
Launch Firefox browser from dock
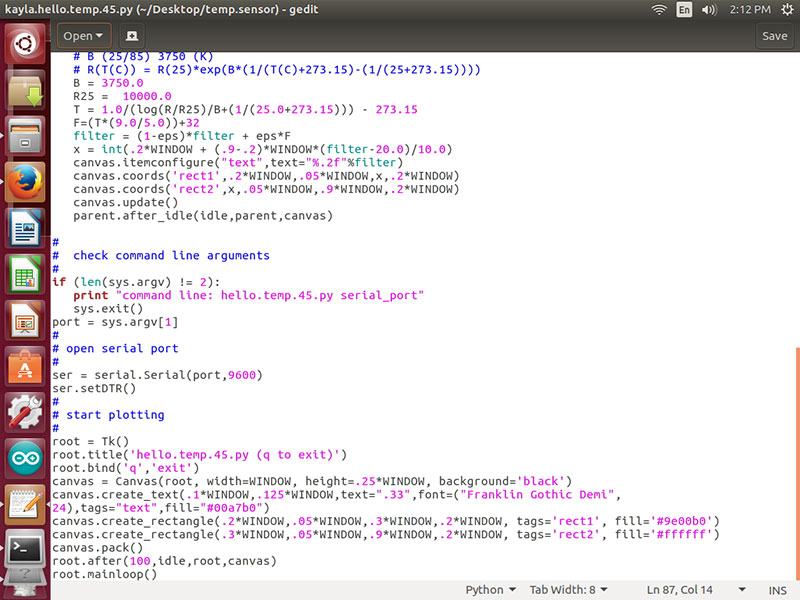coord(25,182)
